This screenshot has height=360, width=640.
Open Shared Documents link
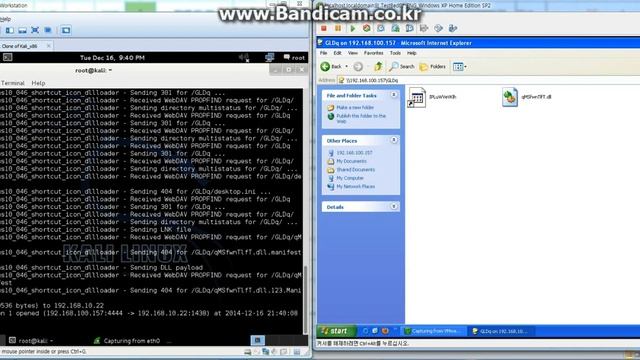pyautogui.click(x=356, y=169)
